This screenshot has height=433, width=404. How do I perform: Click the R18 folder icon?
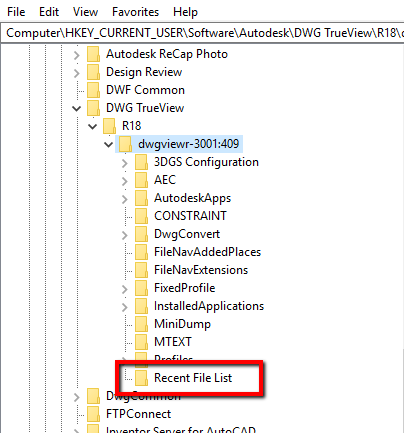(109, 126)
